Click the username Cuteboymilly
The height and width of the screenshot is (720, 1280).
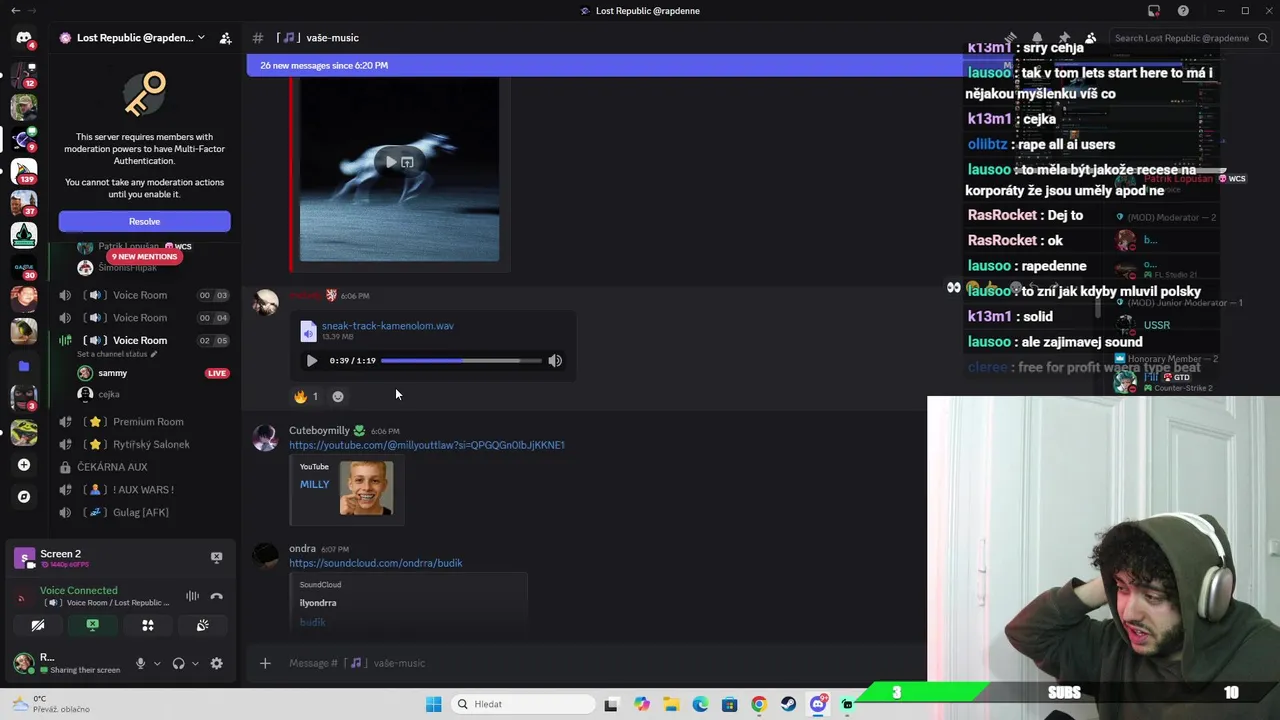coord(319,431)
